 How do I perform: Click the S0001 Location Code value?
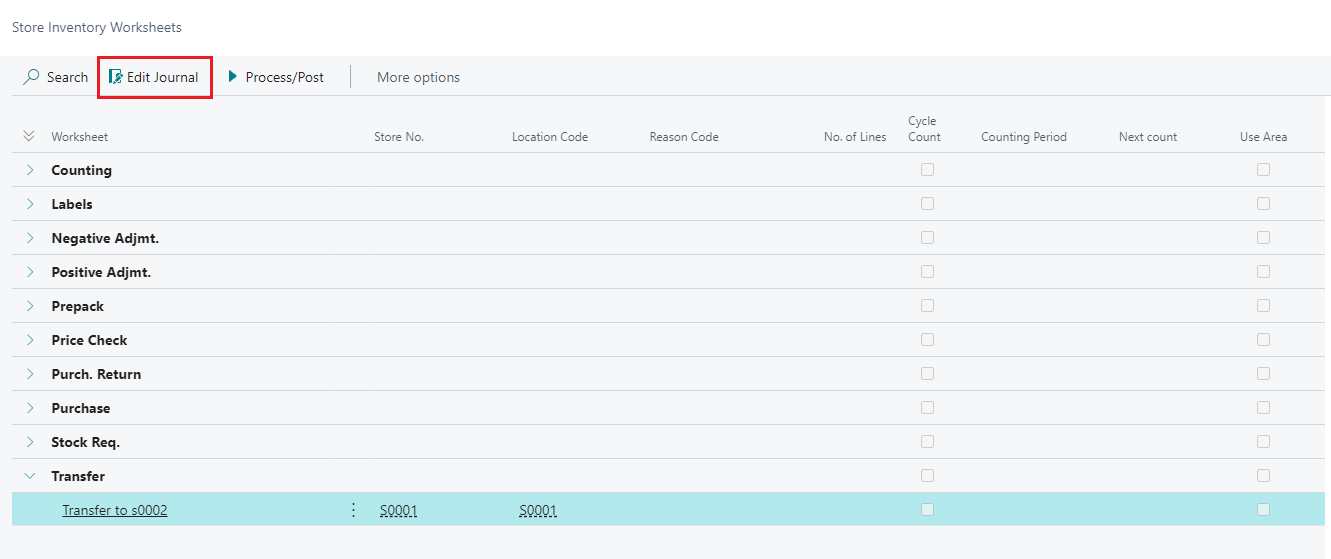[537, 510]
